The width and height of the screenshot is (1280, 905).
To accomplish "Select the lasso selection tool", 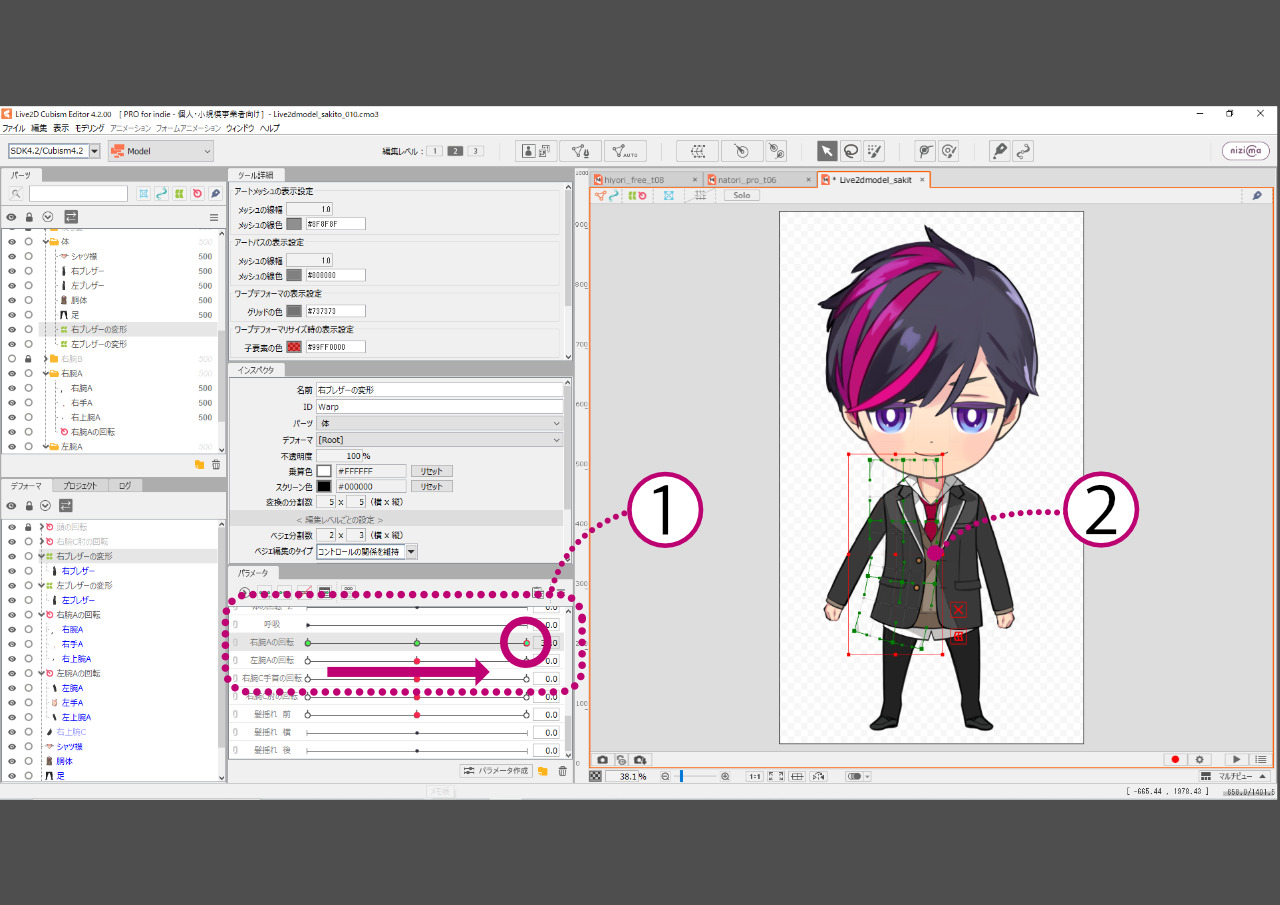I will click(850, 151).
